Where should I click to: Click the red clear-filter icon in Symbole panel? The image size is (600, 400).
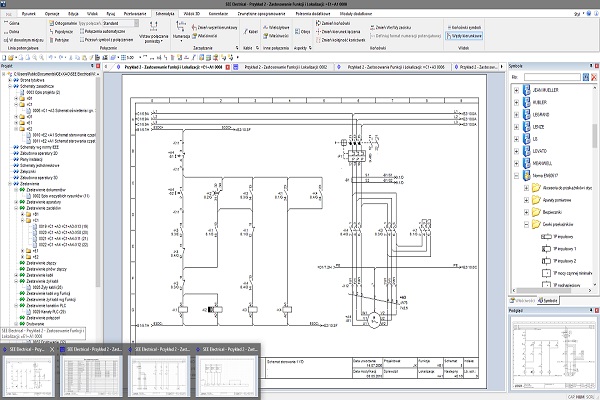click(x=594, y=77)
